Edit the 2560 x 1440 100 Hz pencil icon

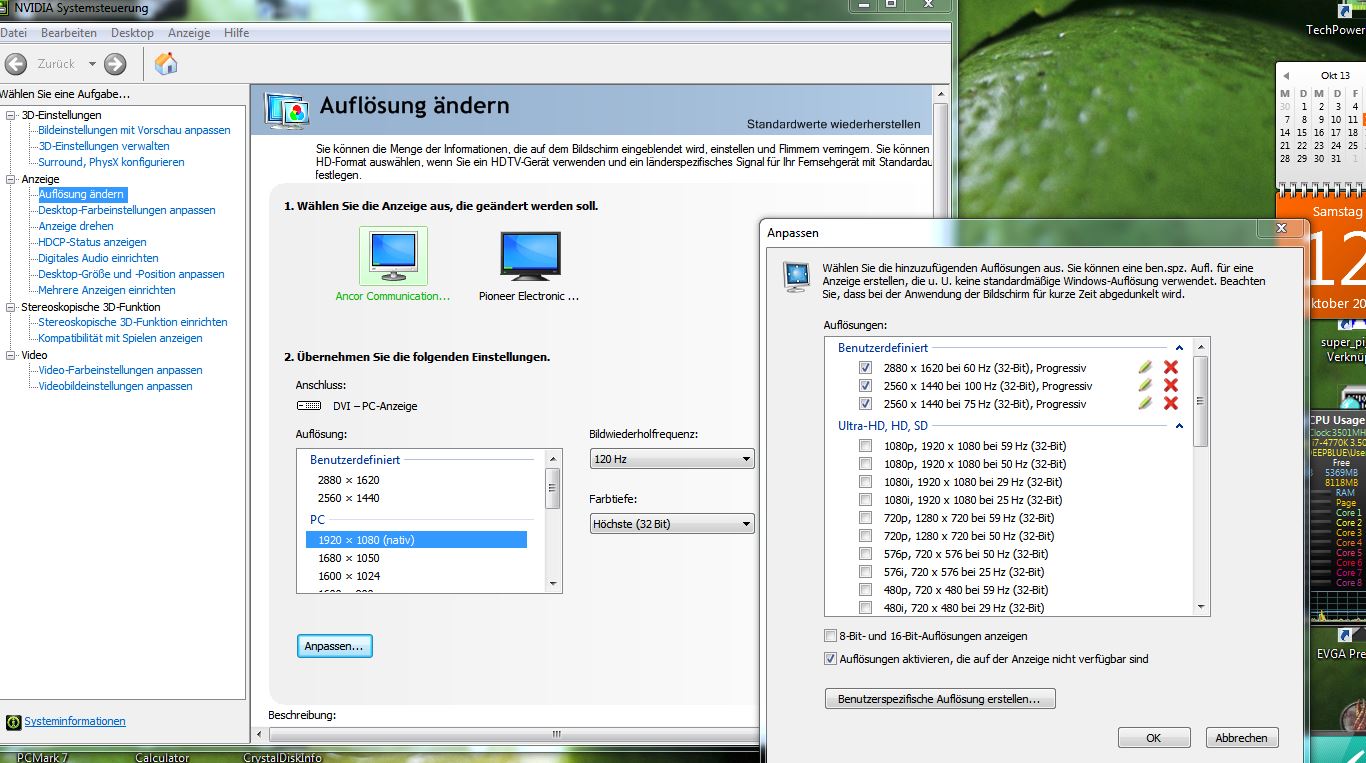1145,386
